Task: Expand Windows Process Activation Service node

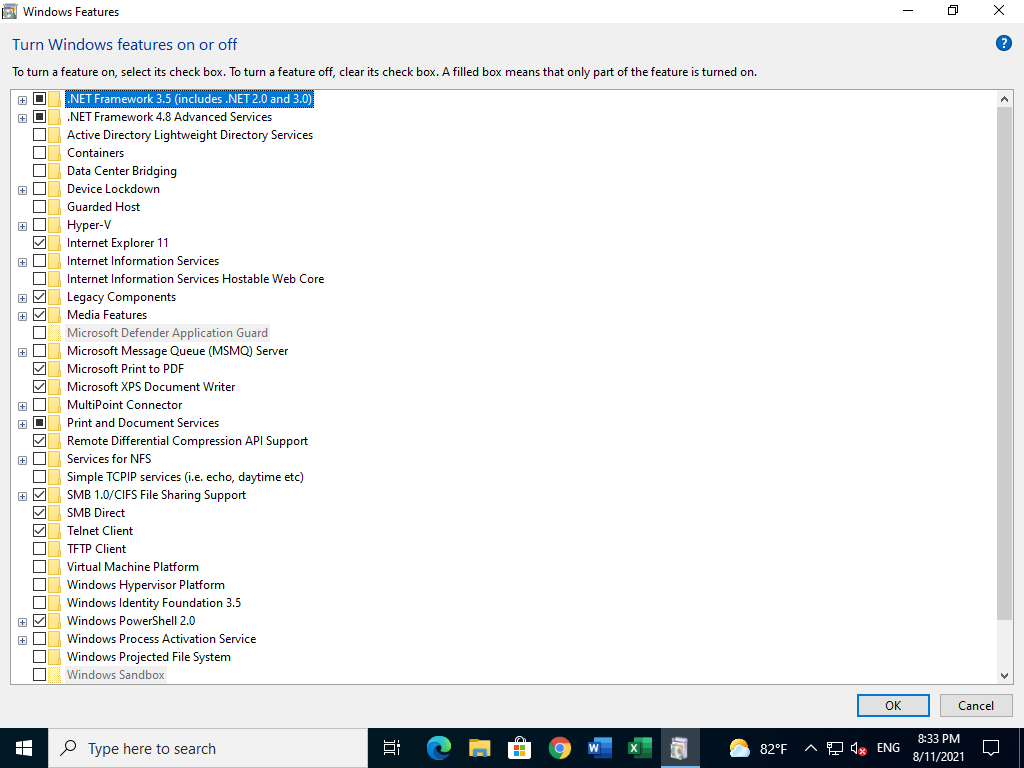Action: [22, 640]
